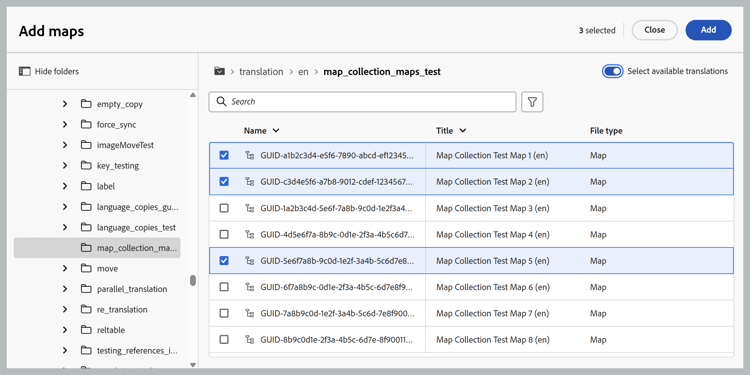
Task: Click the root folder icon in breadcrumb
Action: pyautogui.click(x=219, y=71)
